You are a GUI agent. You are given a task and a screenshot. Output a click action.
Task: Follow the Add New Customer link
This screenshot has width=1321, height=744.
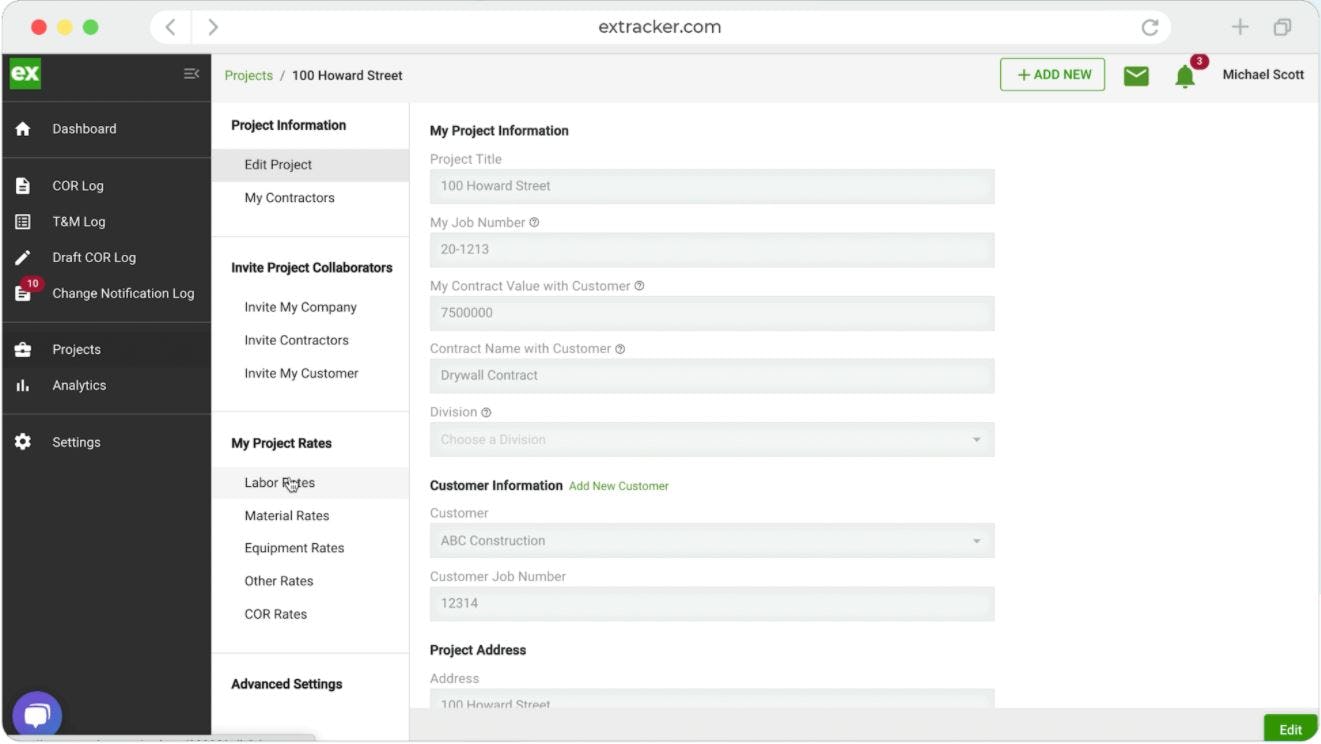point(618,485)
